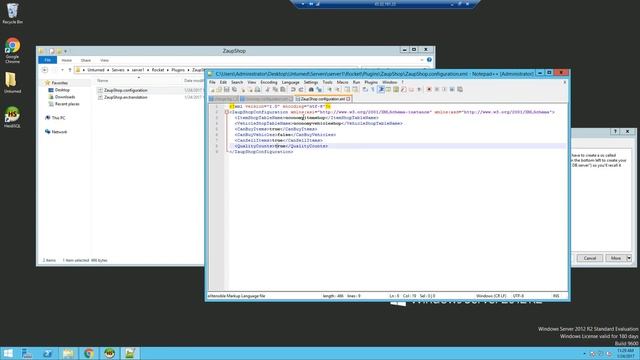Select ZaupShop.en.translation file in Explorer
Screen dimensions: 640x360
[126, 98]
